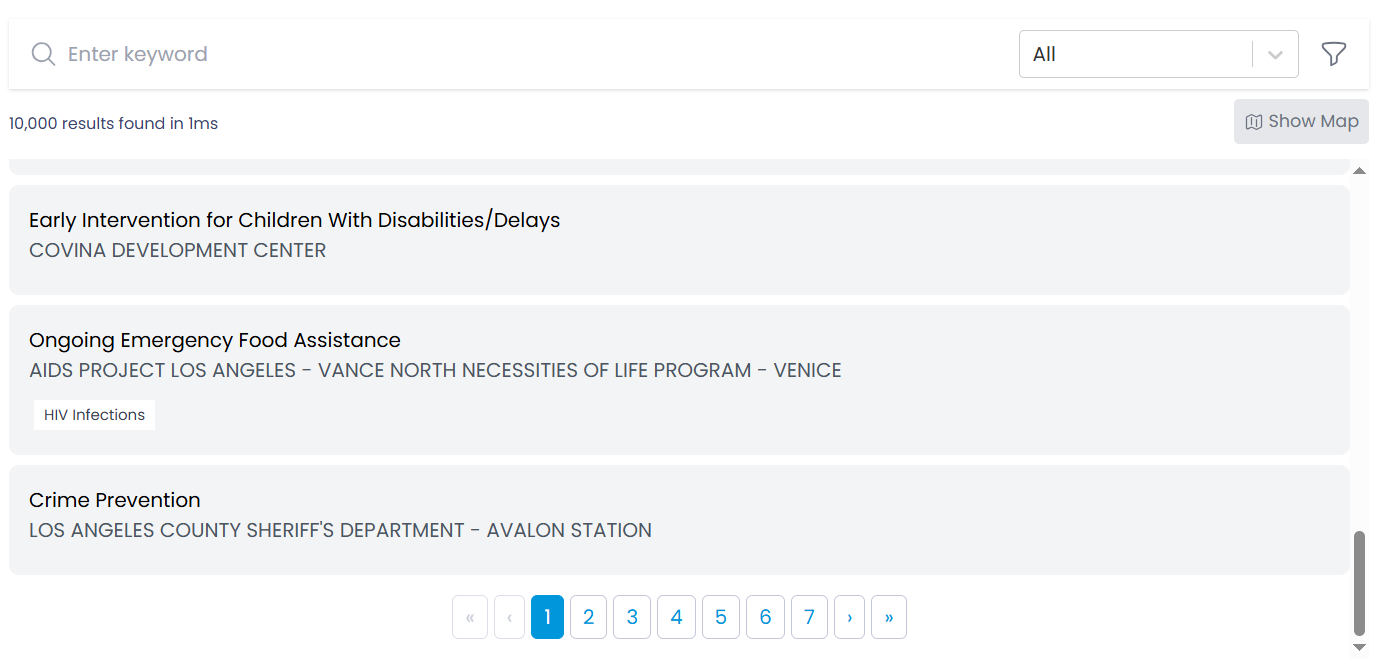Viewport: 1382px width, 668px height.
Task: Open the filter funnel icon
Action: [1333, 54]
